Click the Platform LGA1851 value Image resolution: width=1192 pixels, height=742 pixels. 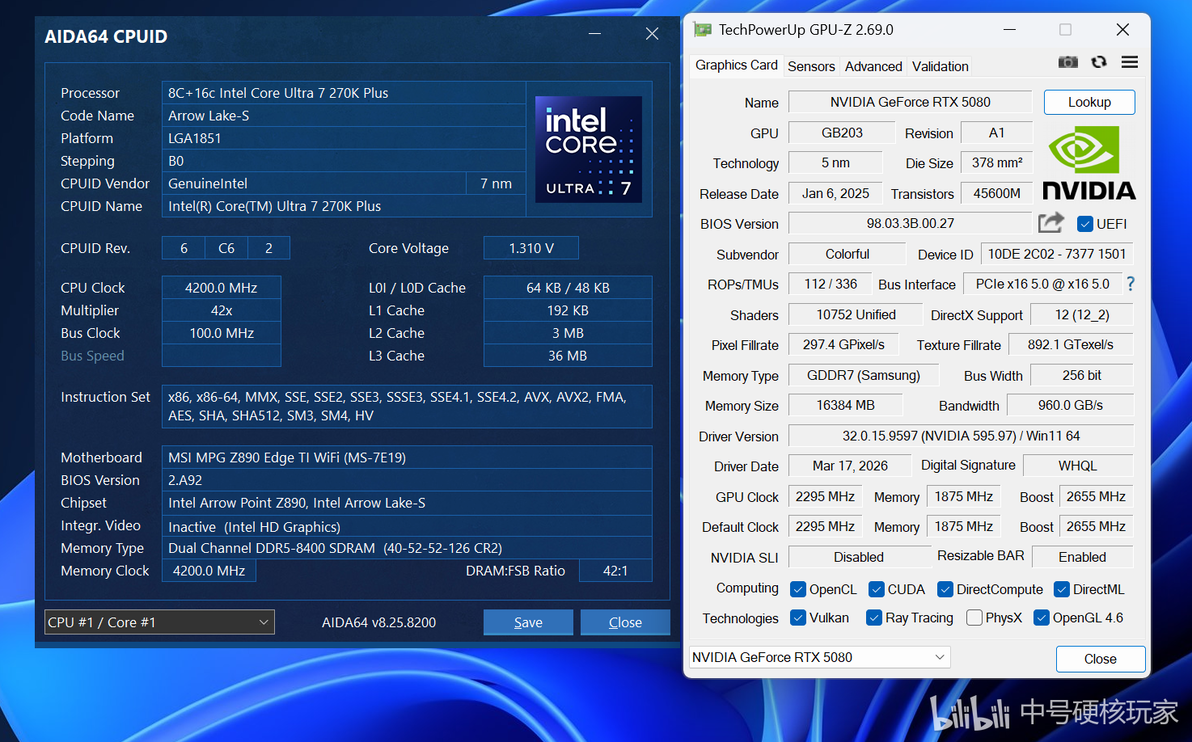click(x=344, y=138)
